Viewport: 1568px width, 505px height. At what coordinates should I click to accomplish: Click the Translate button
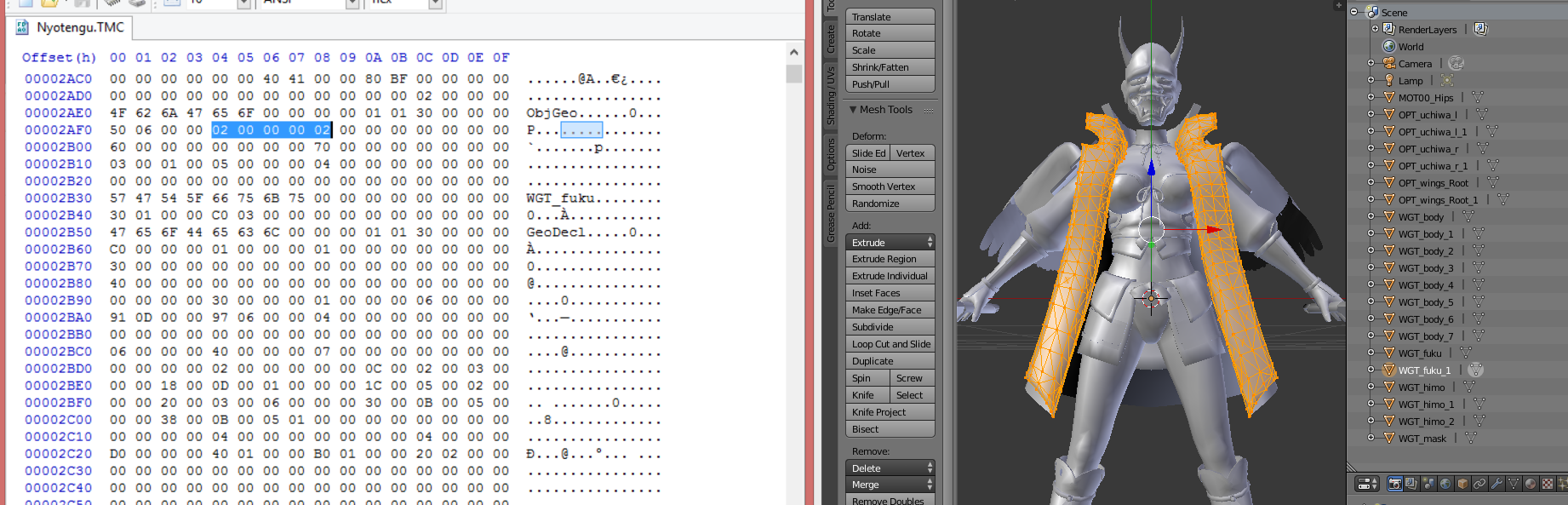pos(890,16)
